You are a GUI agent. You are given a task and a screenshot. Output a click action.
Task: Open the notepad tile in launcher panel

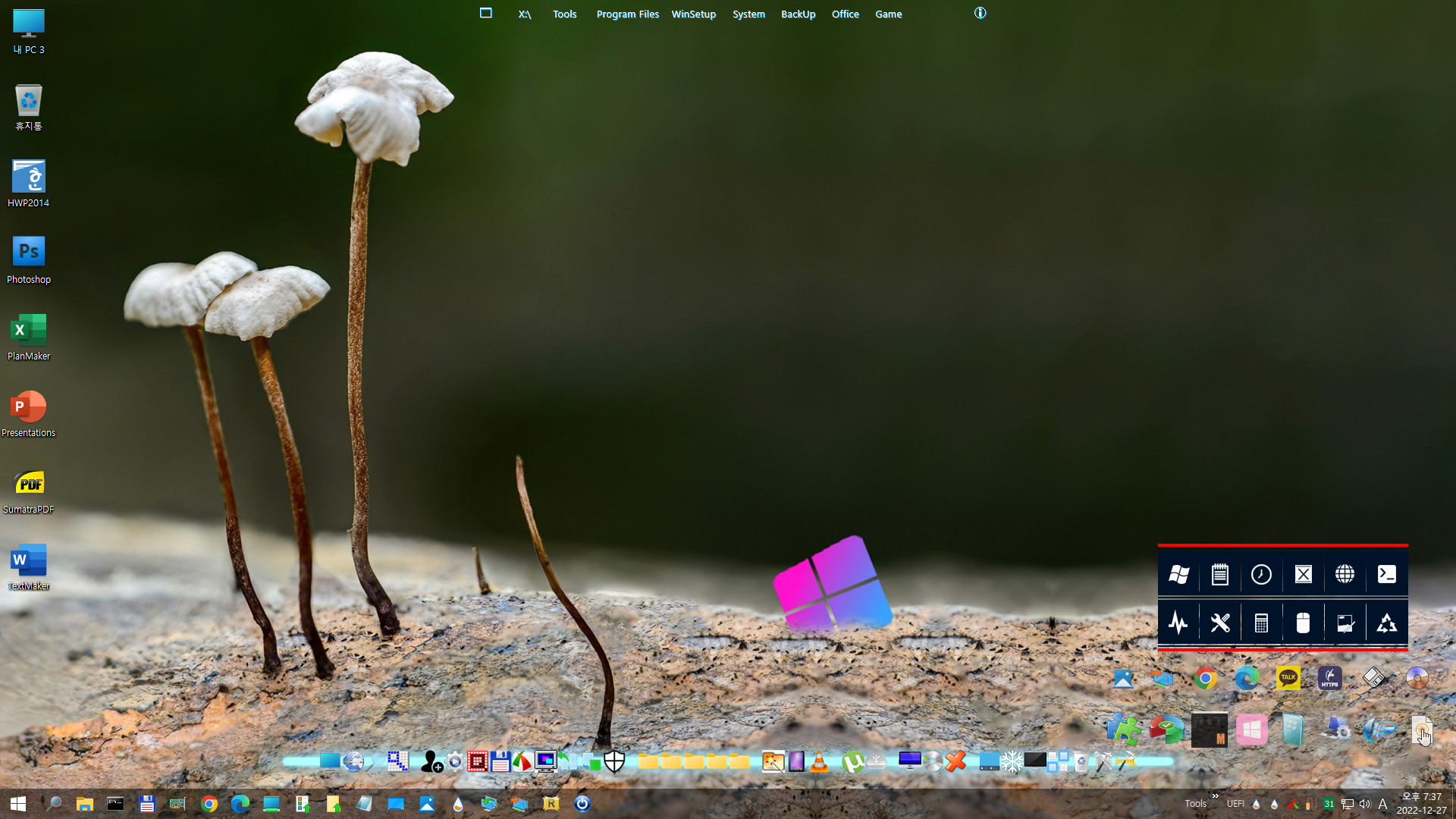1220,575
